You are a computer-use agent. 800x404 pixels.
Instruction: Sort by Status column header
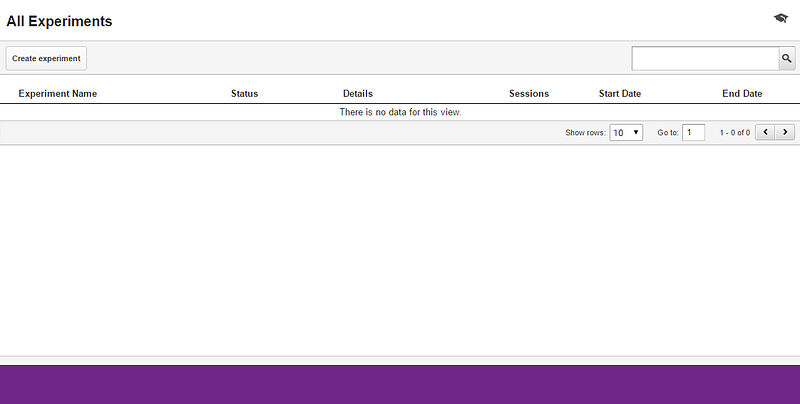[244, 94]
